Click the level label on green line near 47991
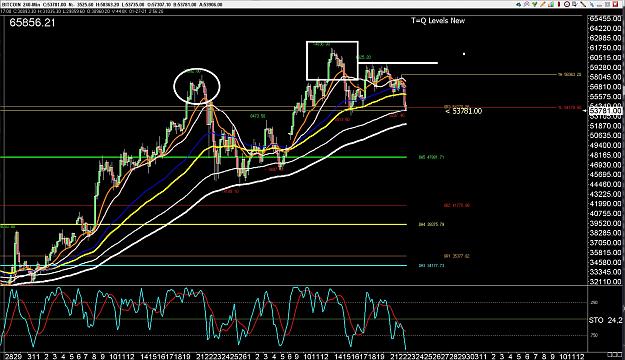The image size is (625, 360). [431, 157]
